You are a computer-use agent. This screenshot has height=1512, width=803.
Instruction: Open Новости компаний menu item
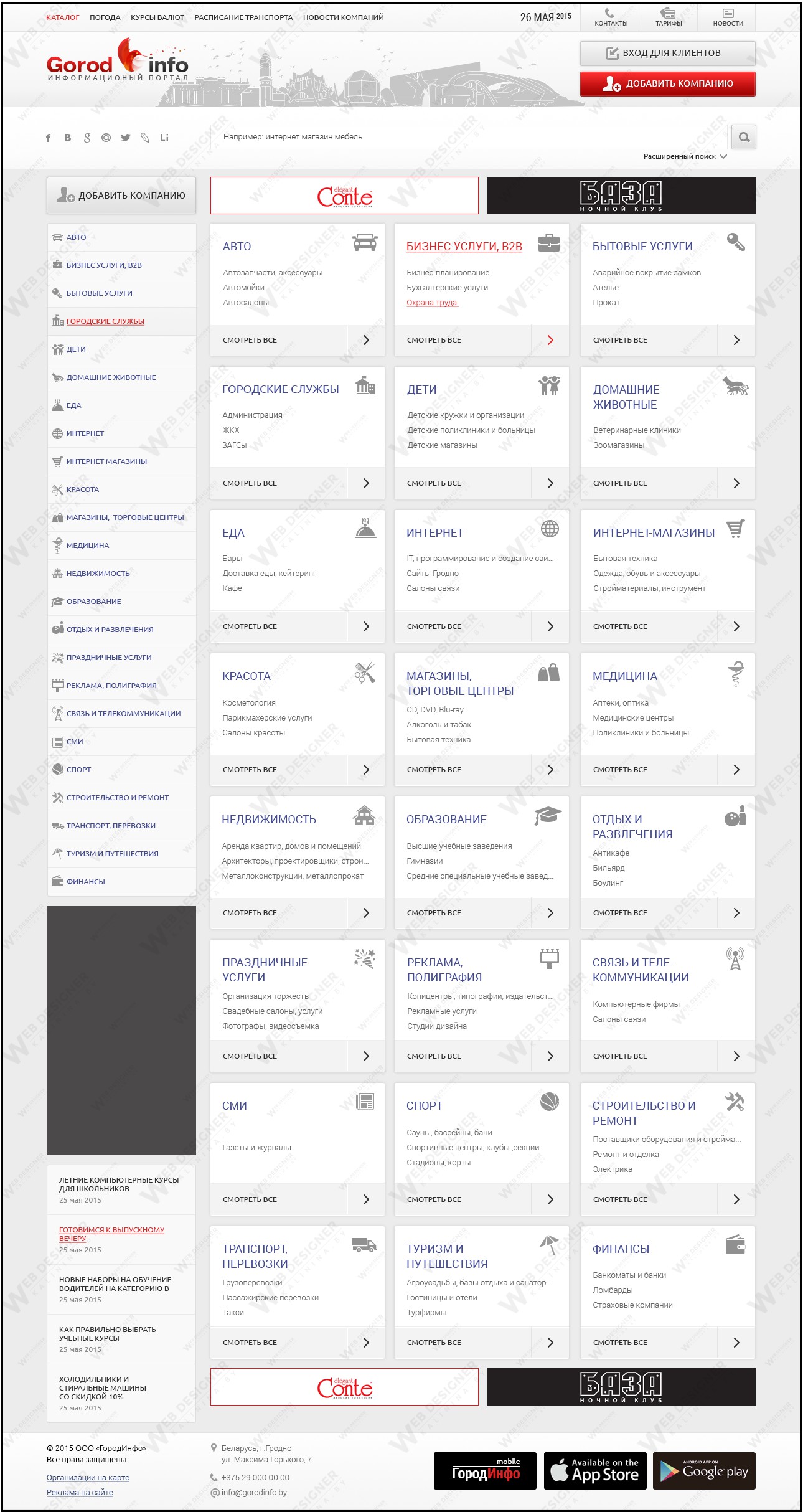point(344,17)
